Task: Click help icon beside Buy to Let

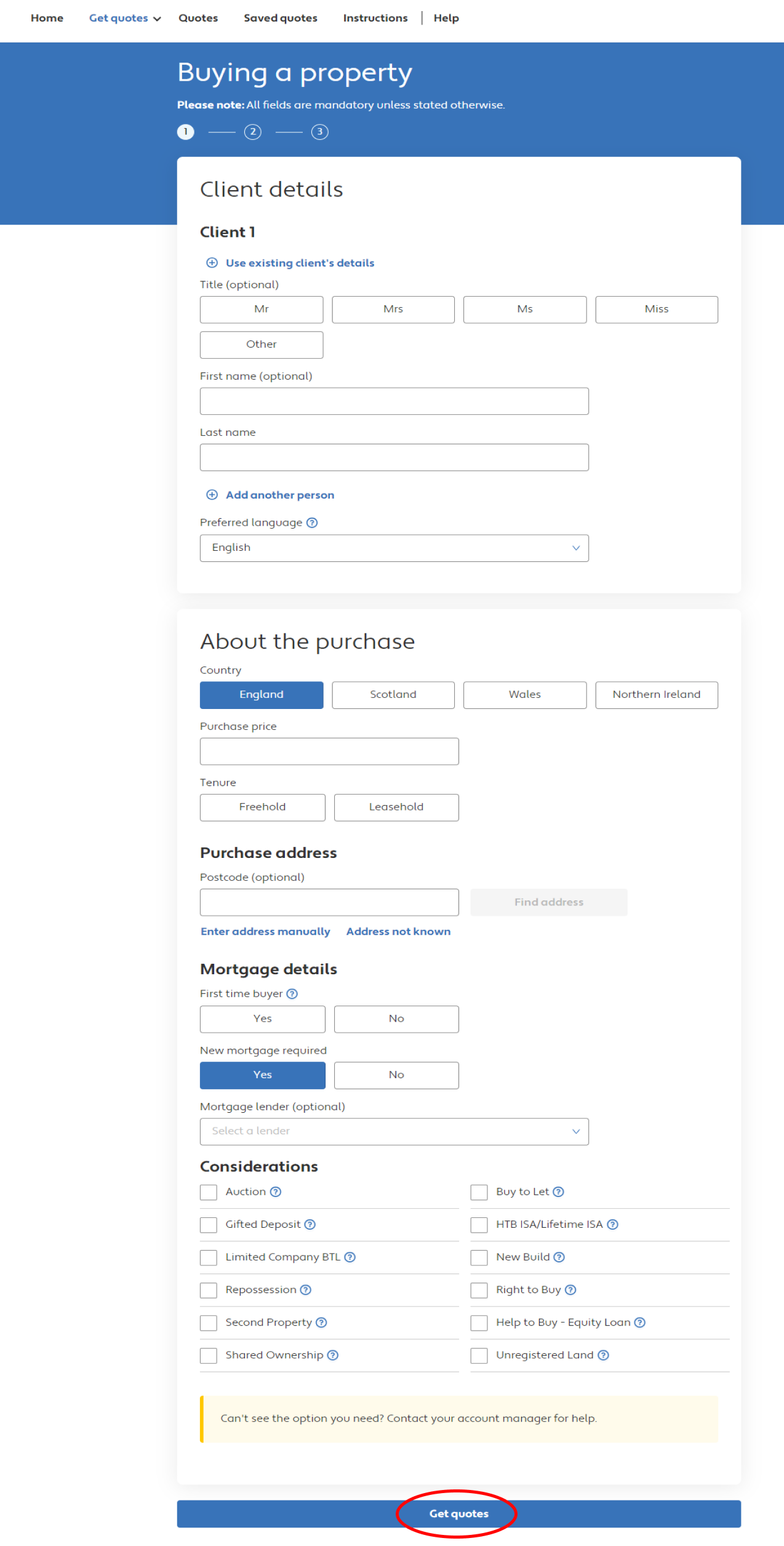Action: pos(558,1192)
